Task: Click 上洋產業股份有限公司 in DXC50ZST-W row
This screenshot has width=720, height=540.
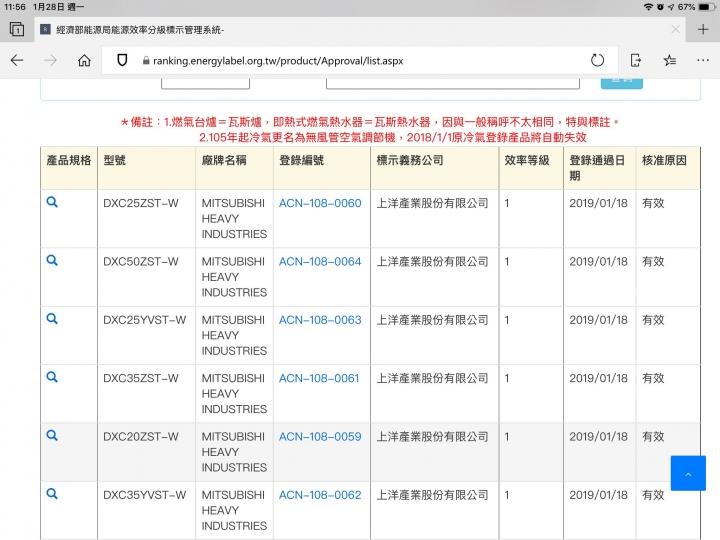Action: 432,261
